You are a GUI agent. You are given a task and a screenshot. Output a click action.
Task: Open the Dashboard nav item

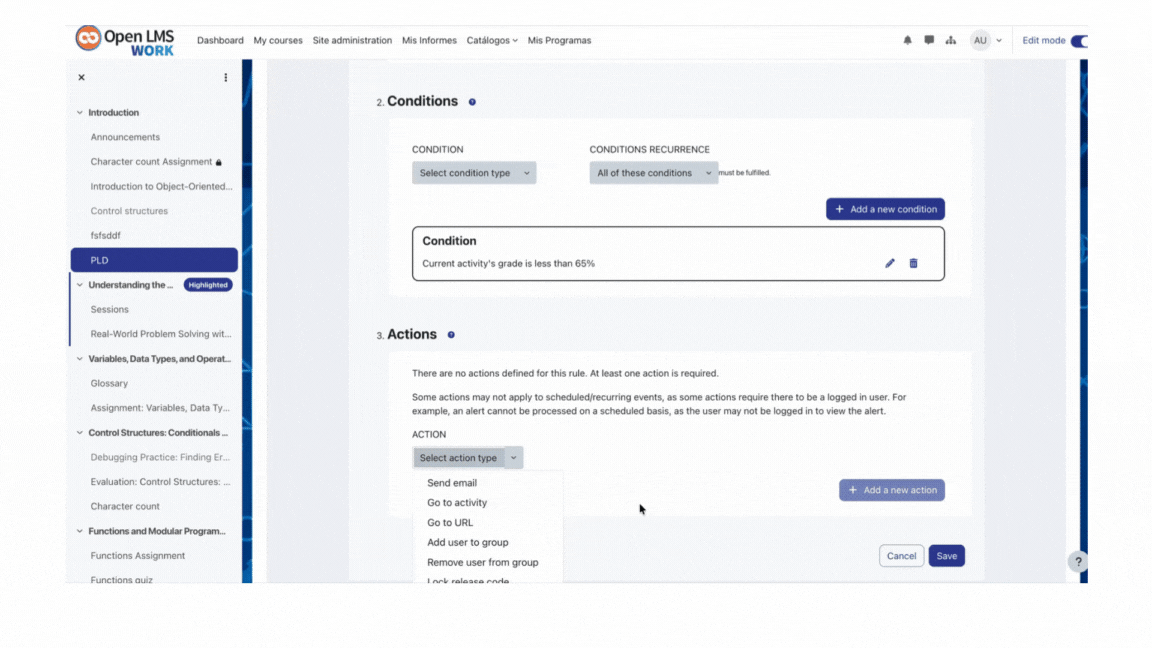(x=220, y=40)
